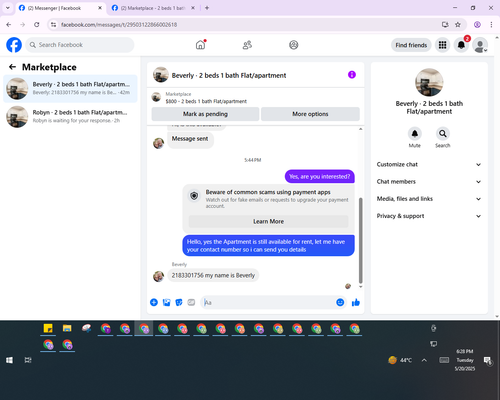Screen dimensions: 500x400
Task: Open more actions plus icon
Action: 154,302
